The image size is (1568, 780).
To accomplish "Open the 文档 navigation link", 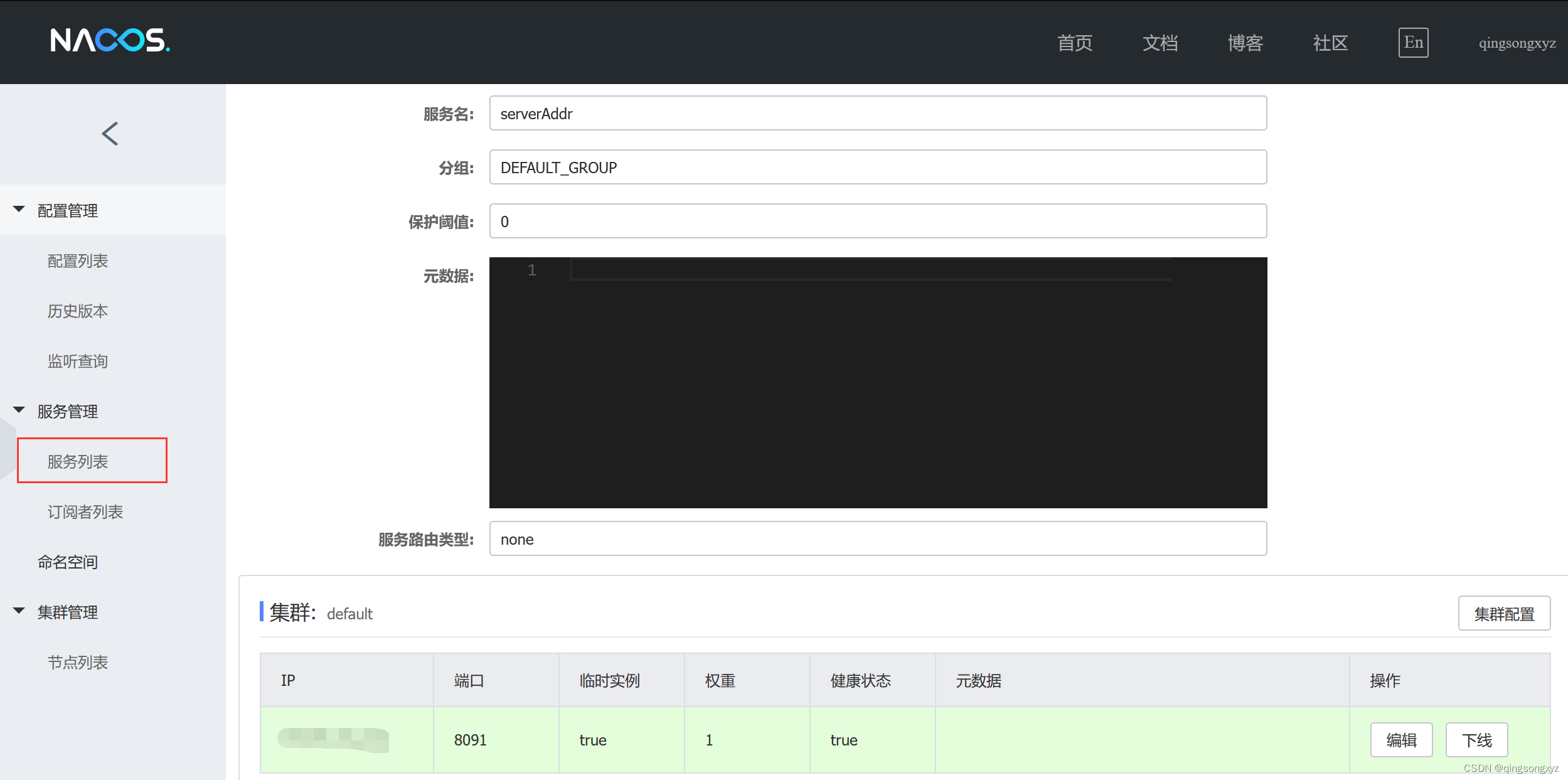I will click(1160, 43).
